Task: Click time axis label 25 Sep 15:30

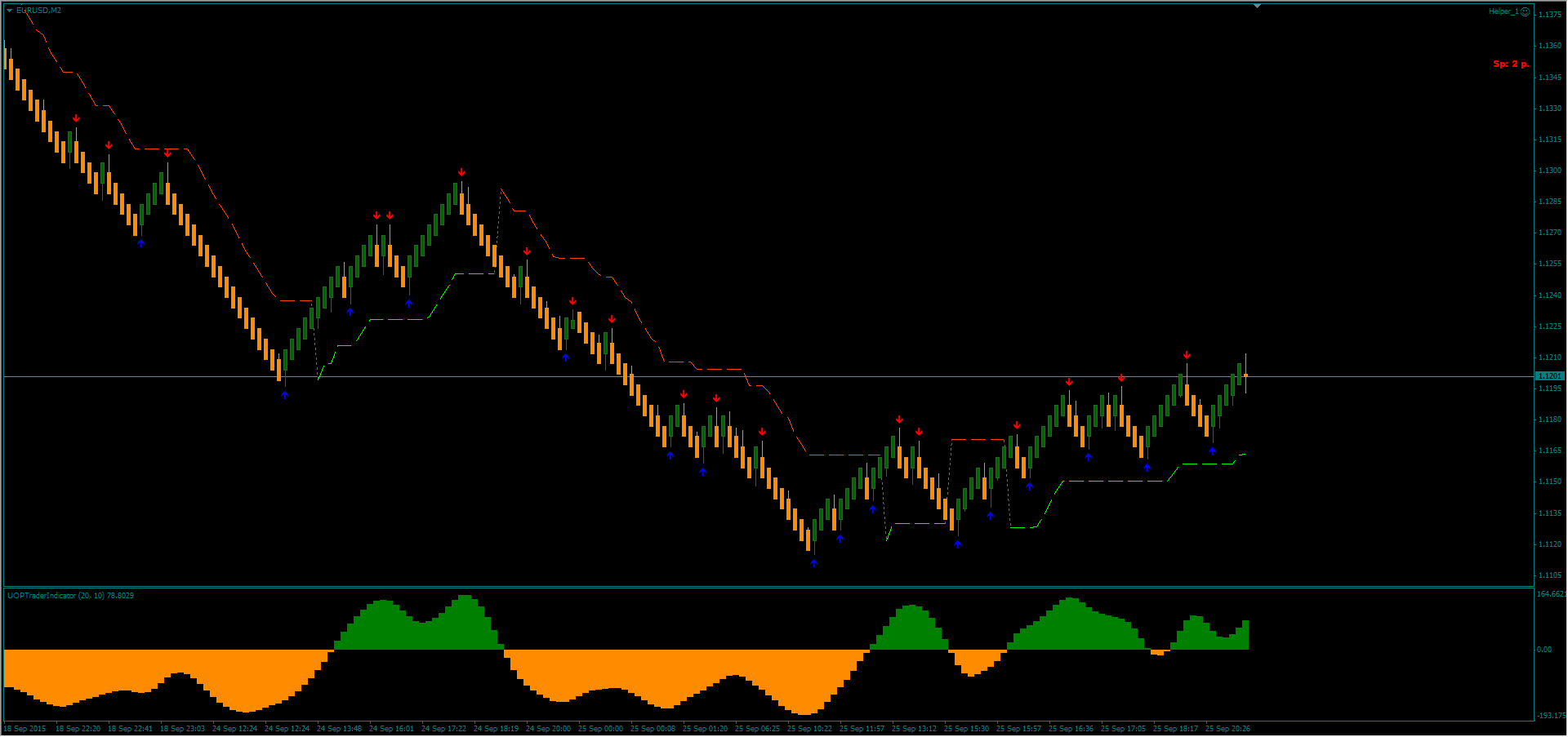Action: [966, 729]
